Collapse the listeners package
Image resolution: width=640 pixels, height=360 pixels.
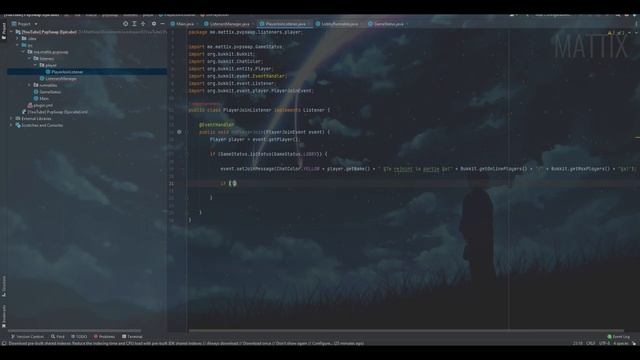click(x=29, y=58)
